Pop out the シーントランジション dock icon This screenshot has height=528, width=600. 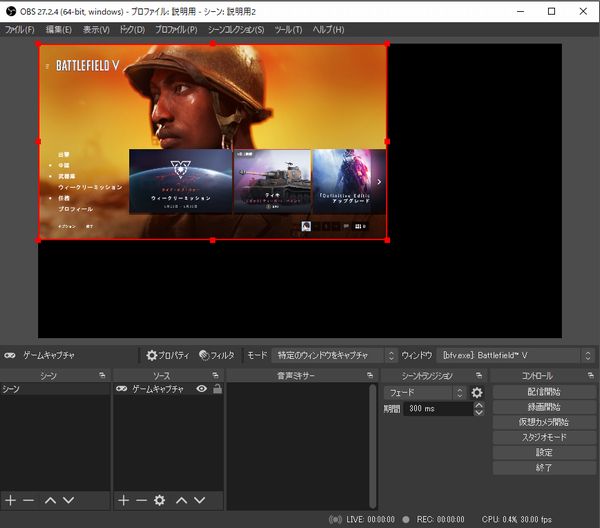point(479,375)
